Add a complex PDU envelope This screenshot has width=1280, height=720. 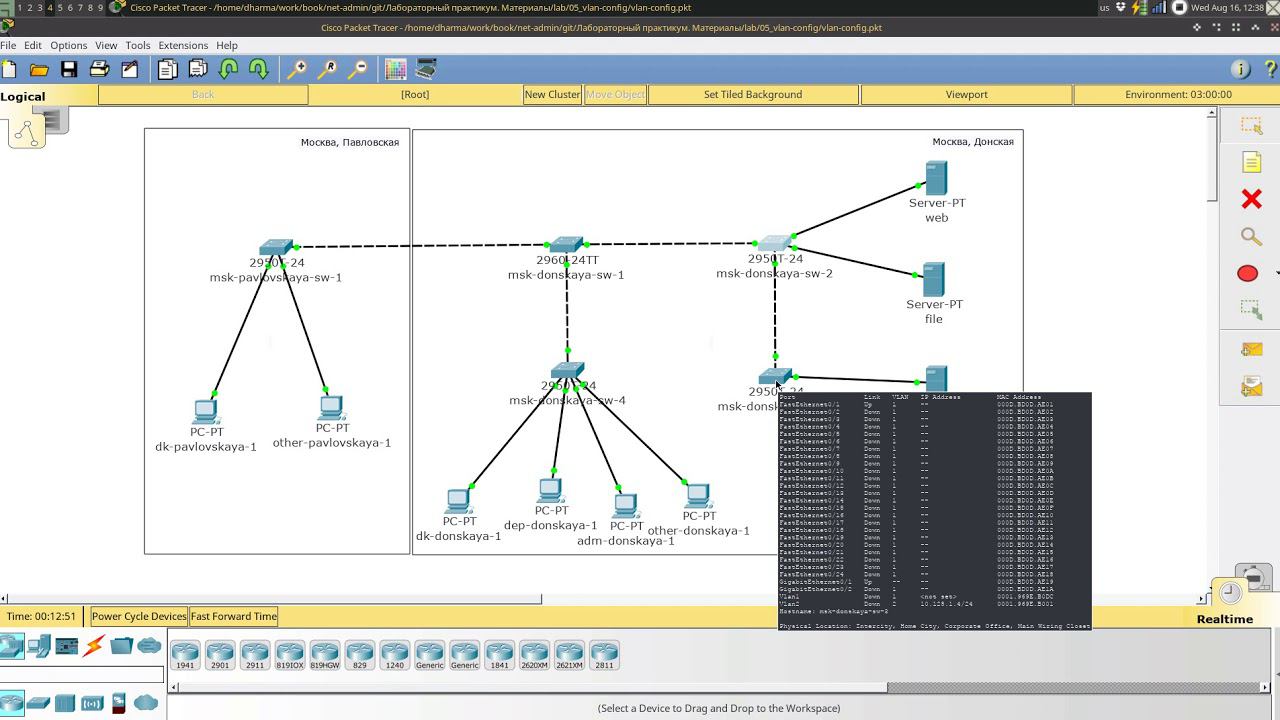point(1251,386)
